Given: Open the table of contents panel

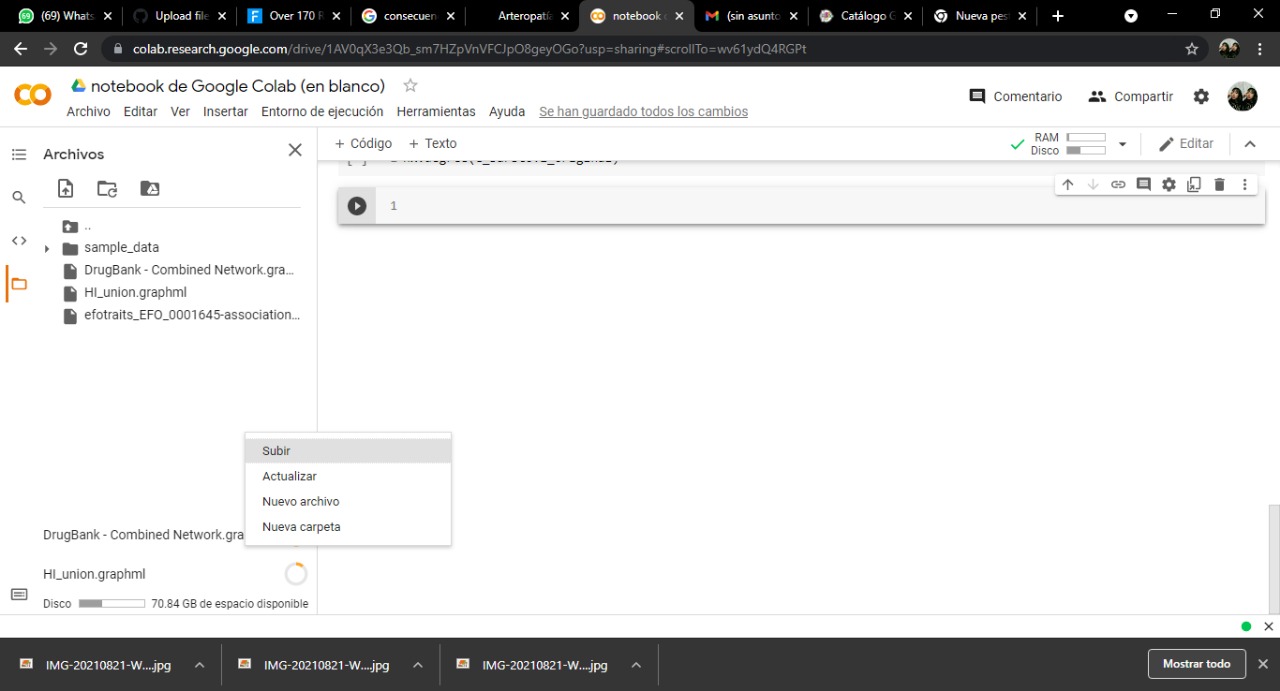Looking at the screenshot, I should (19, 154).
